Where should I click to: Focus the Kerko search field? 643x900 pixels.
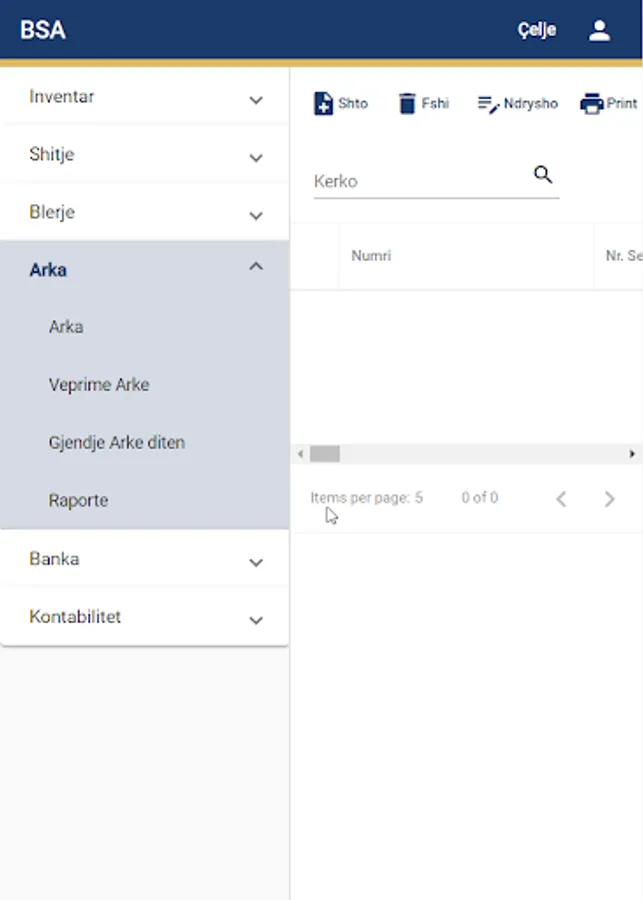(420, 181)
